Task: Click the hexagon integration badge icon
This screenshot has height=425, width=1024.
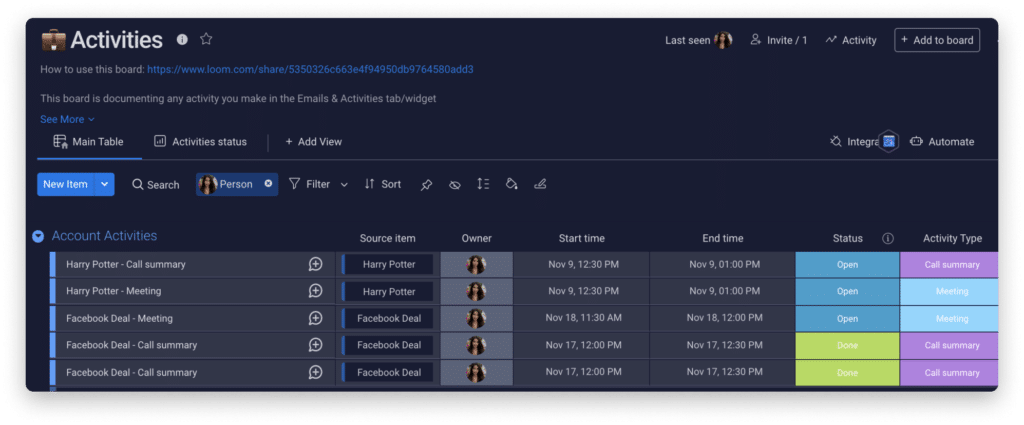Action: pos(888,141)
